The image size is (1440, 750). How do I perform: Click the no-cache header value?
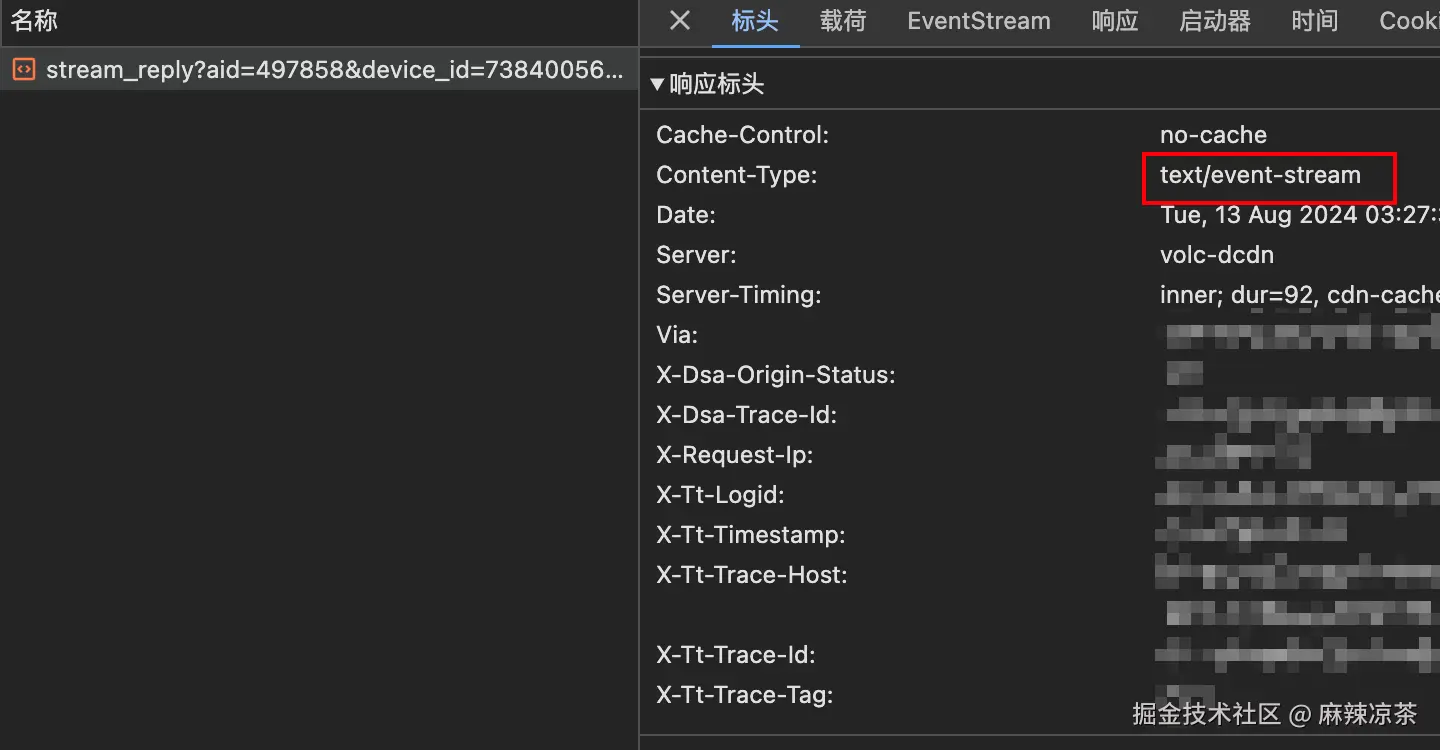click(x=1213, y=135)
